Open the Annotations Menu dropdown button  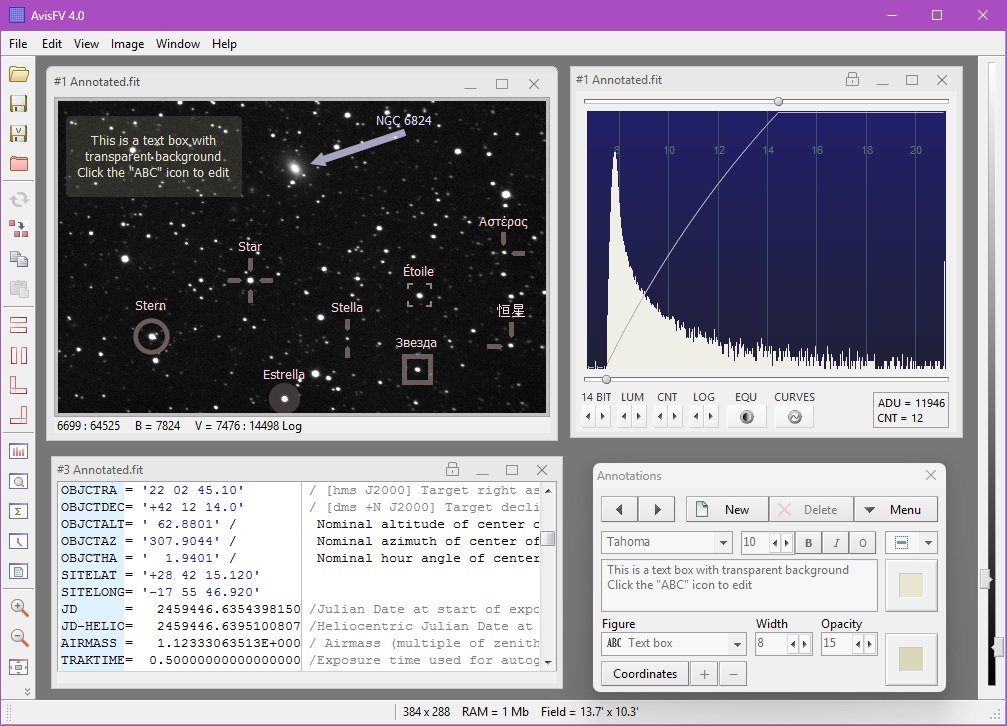click(x=894, y=509)
